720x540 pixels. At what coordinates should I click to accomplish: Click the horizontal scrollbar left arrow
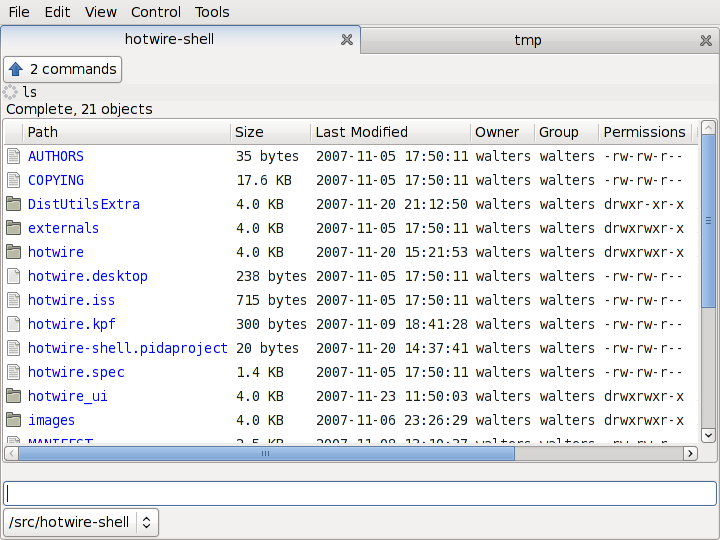click(11, 454)
